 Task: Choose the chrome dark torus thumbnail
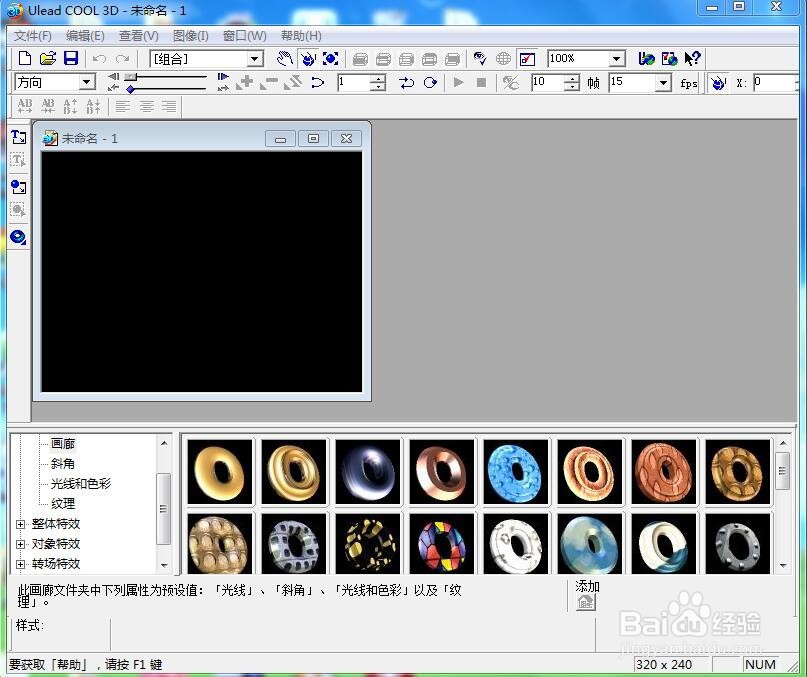tap(367, 471)
